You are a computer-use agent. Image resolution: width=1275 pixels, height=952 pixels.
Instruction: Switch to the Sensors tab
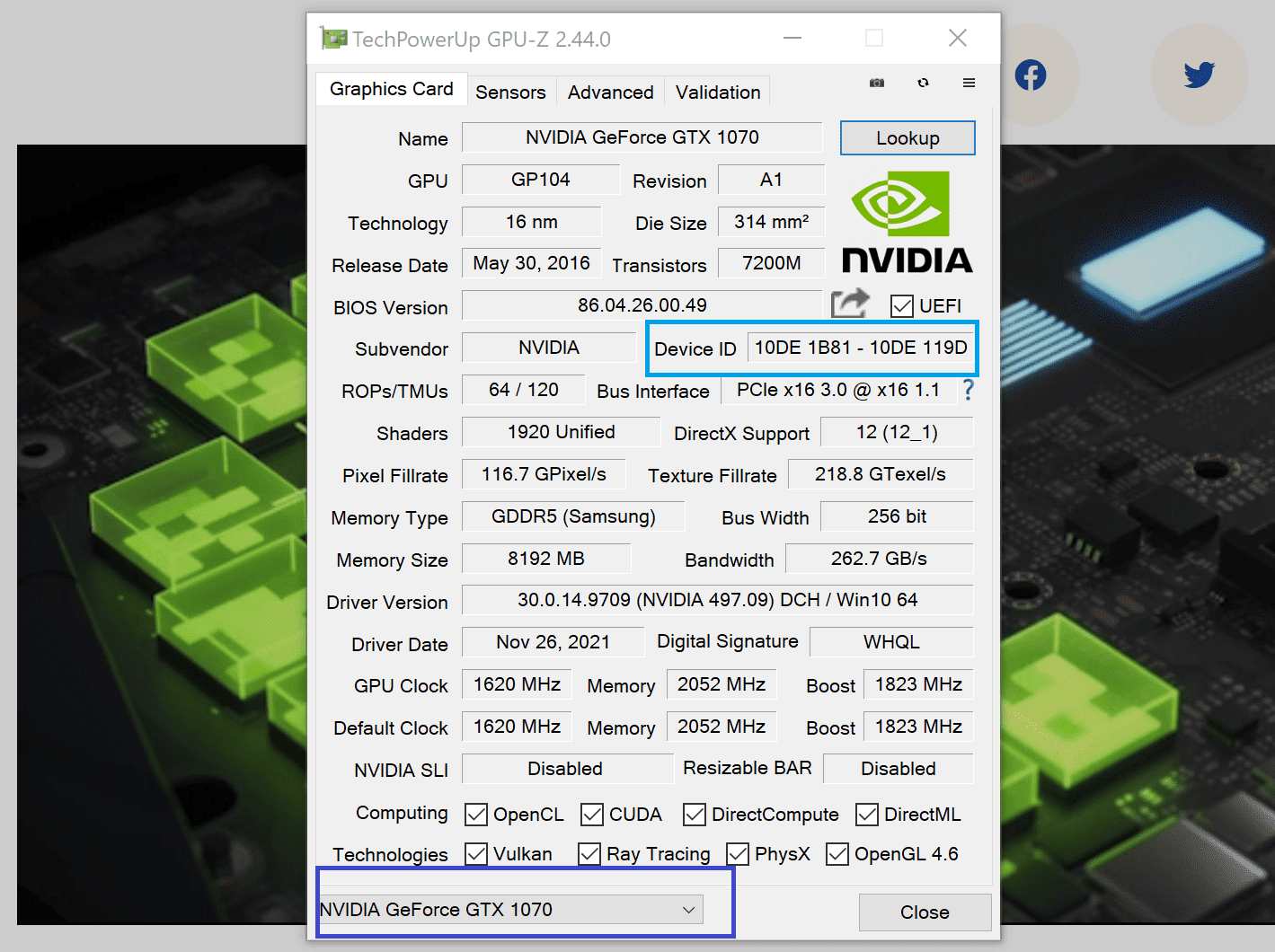510,93
